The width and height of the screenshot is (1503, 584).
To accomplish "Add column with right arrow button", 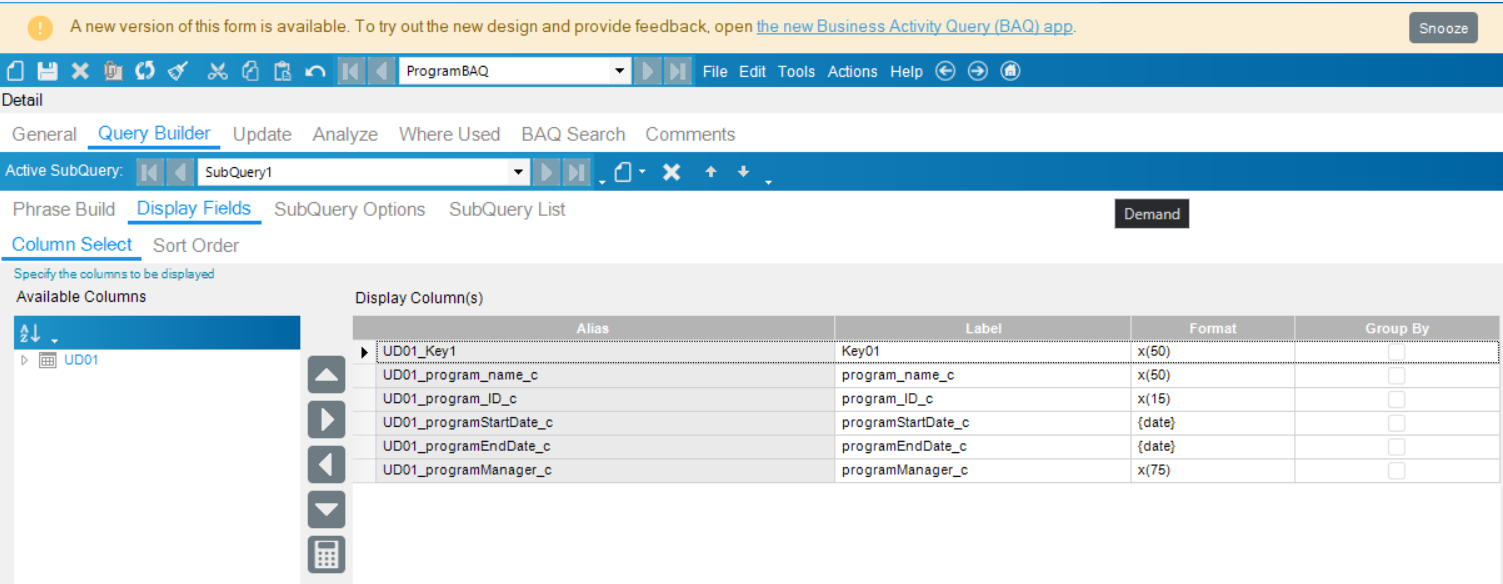I will 326,420.
